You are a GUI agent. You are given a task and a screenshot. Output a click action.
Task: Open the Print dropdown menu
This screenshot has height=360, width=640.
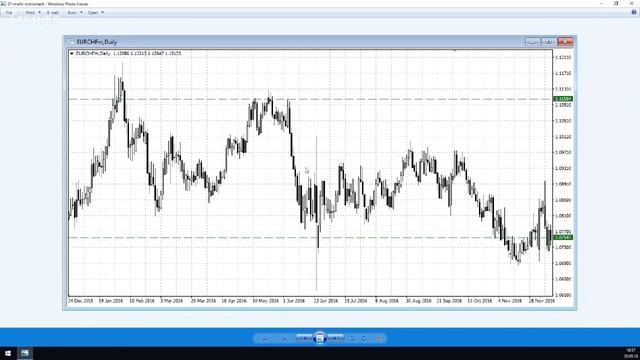pos(33,13)
